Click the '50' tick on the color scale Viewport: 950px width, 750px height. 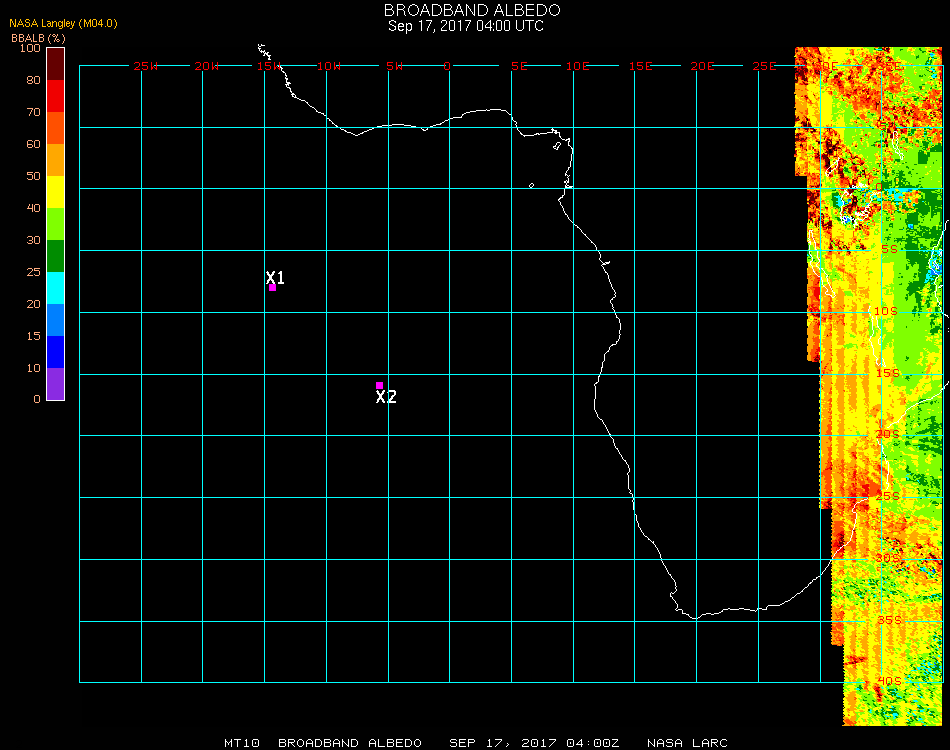33,176
